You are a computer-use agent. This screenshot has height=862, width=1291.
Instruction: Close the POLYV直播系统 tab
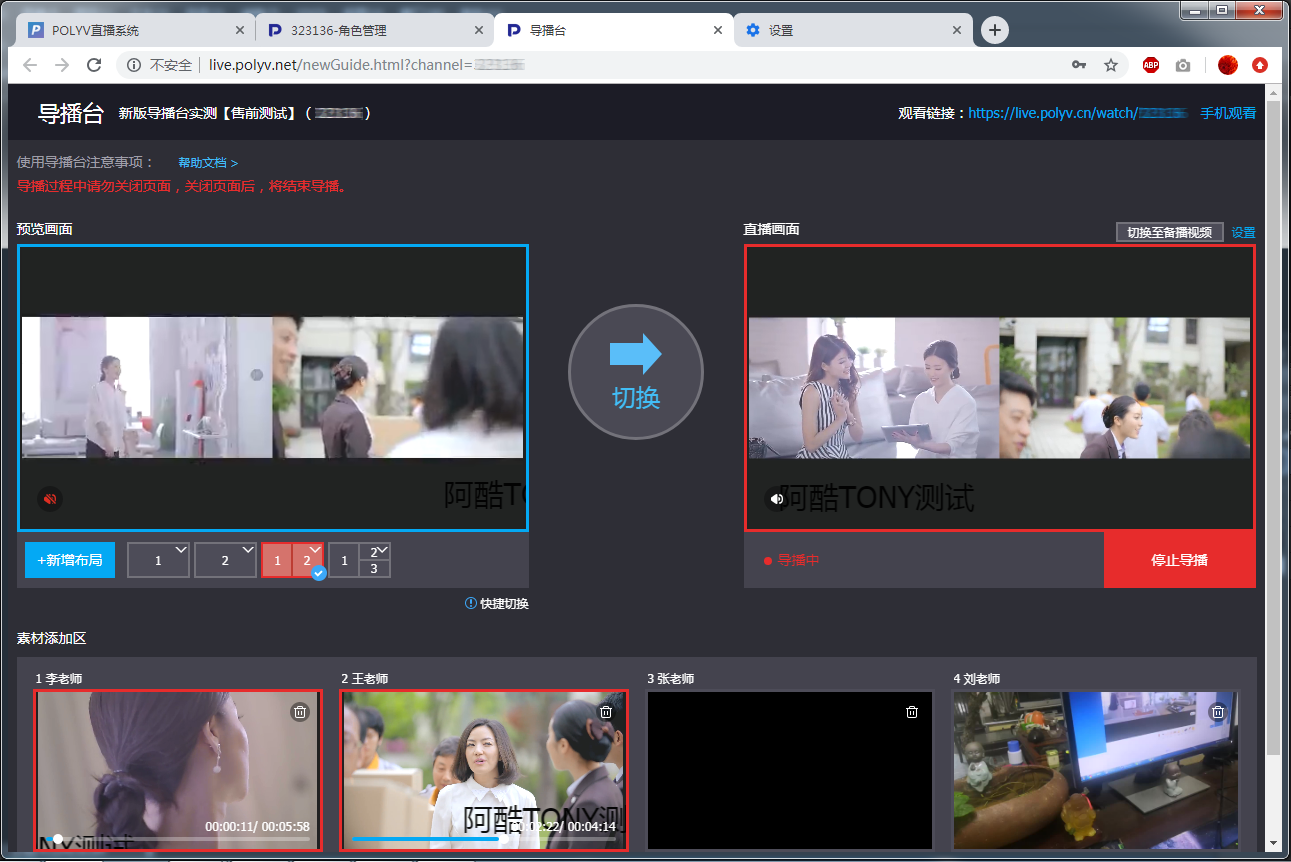(240, 30)
